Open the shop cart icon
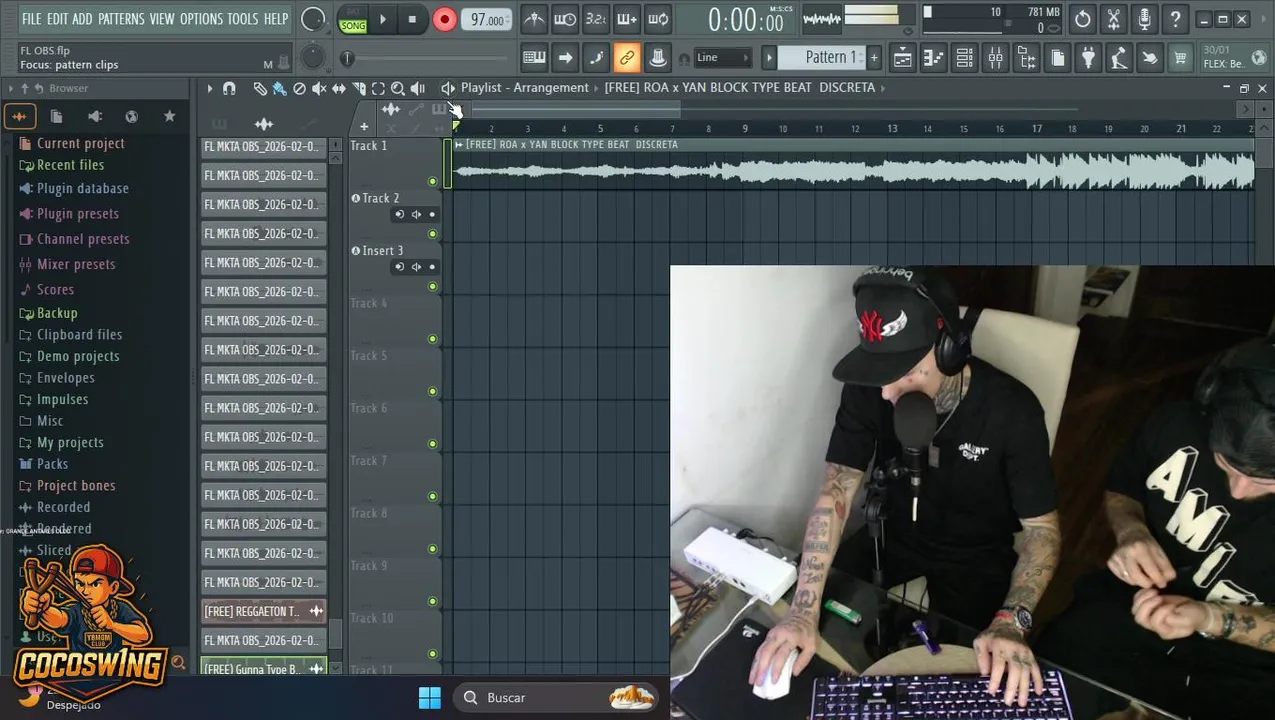This screenshot has height=720, width=1275. pos(1181,58)
